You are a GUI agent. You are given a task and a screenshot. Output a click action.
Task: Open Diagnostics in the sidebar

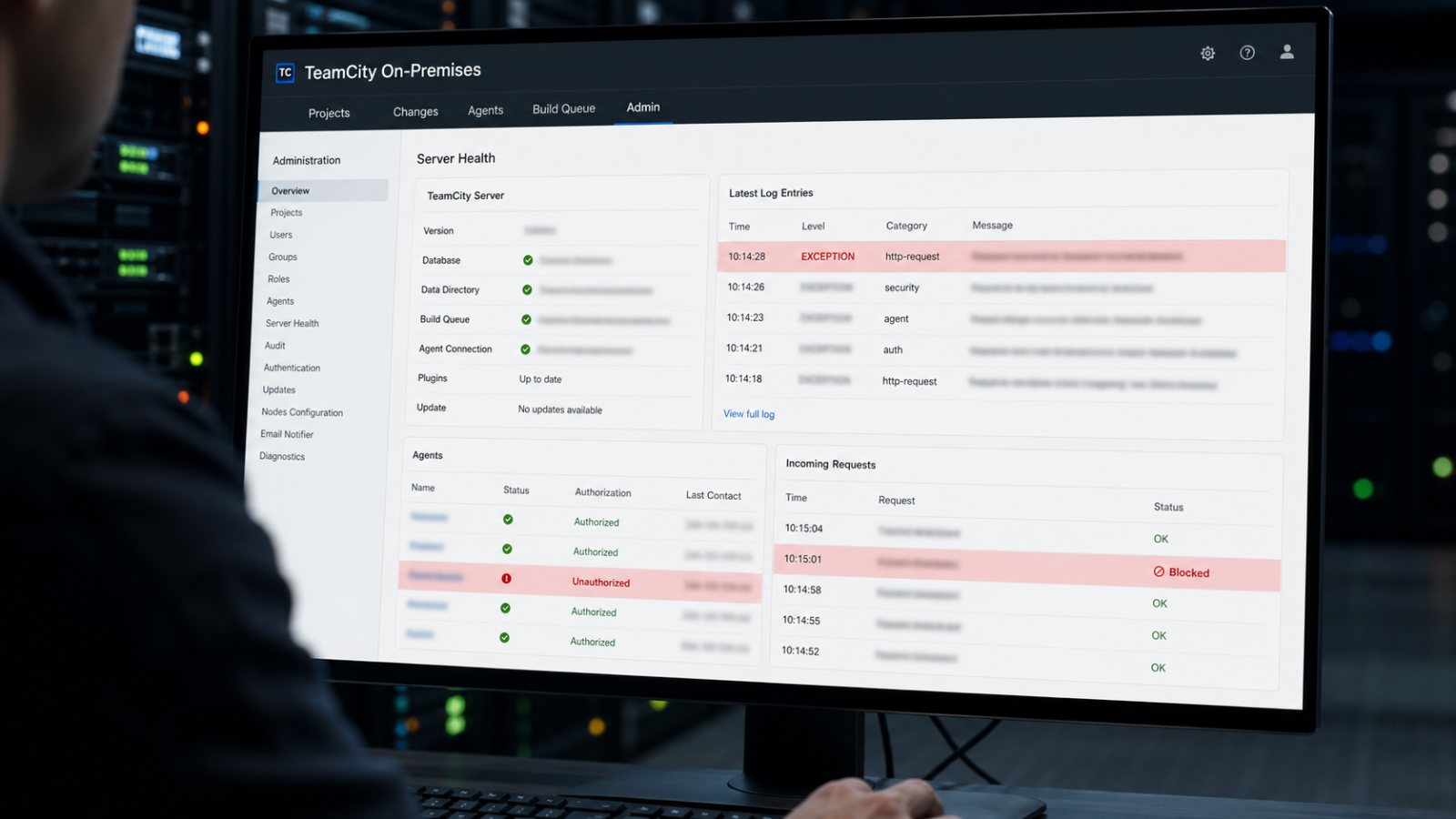click(x=282, y=457)
